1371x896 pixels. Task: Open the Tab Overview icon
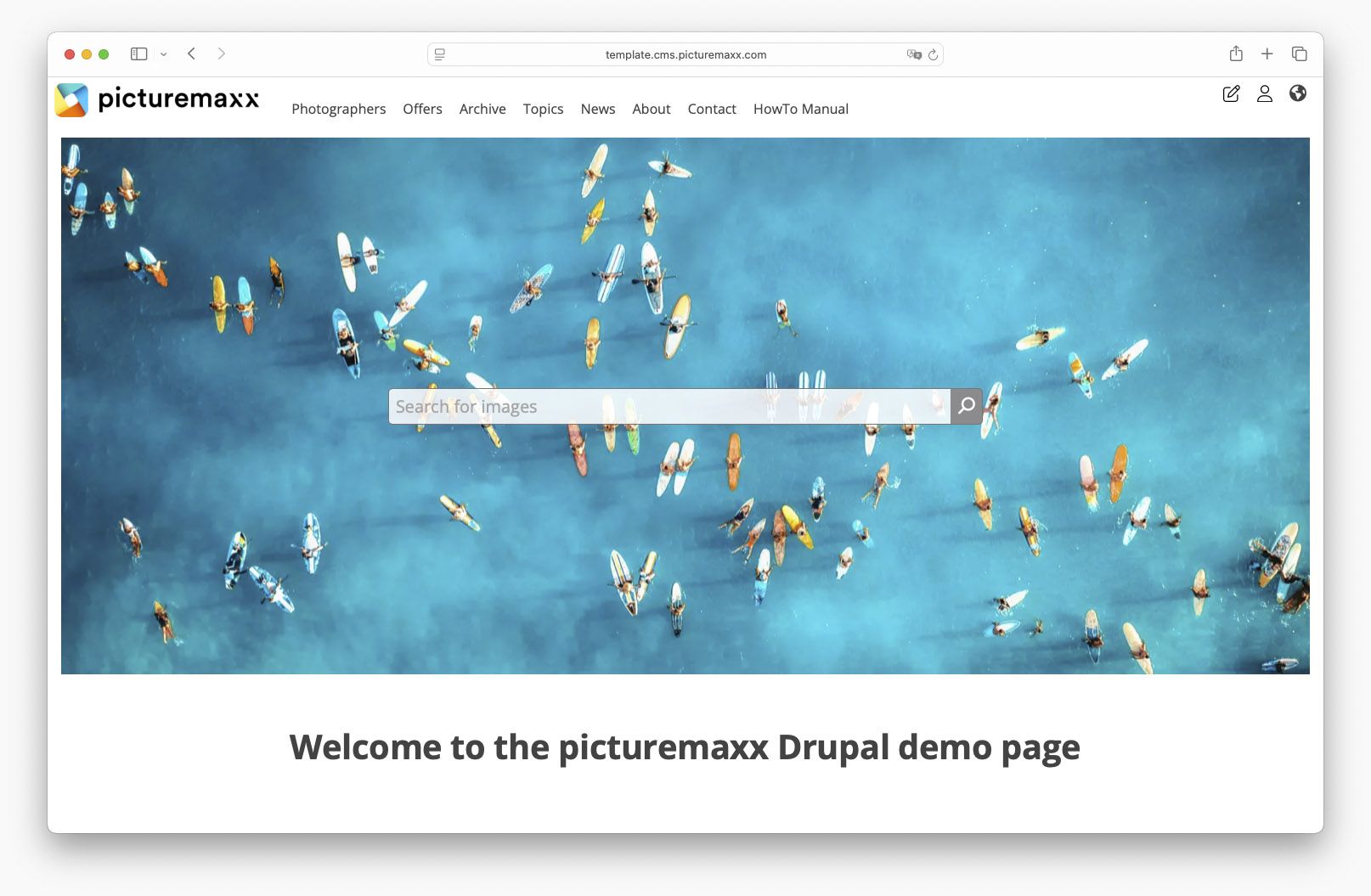pyautogui.click(x=1299, y=53)
